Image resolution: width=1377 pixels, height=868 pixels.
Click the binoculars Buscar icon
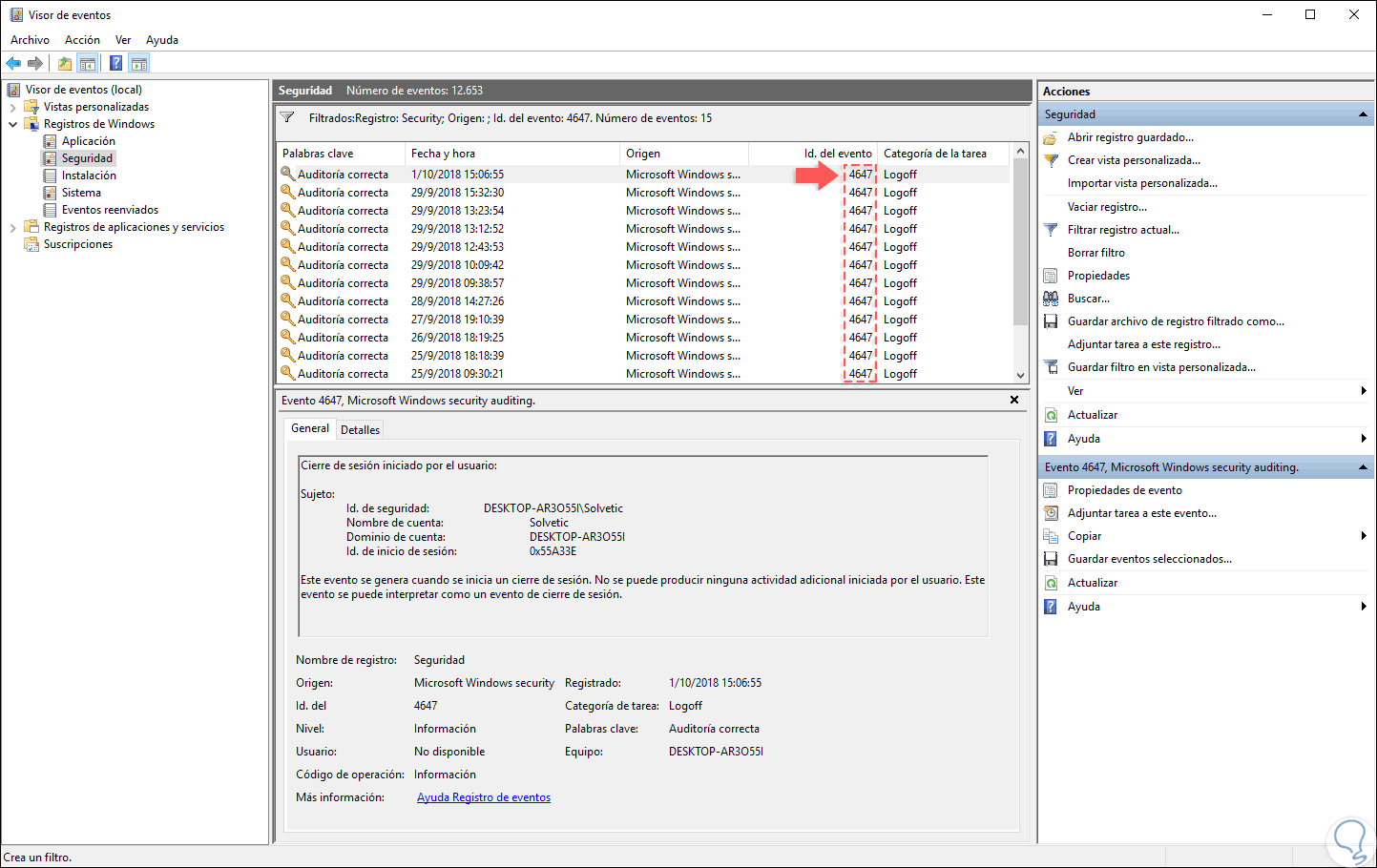[1051, 299]
